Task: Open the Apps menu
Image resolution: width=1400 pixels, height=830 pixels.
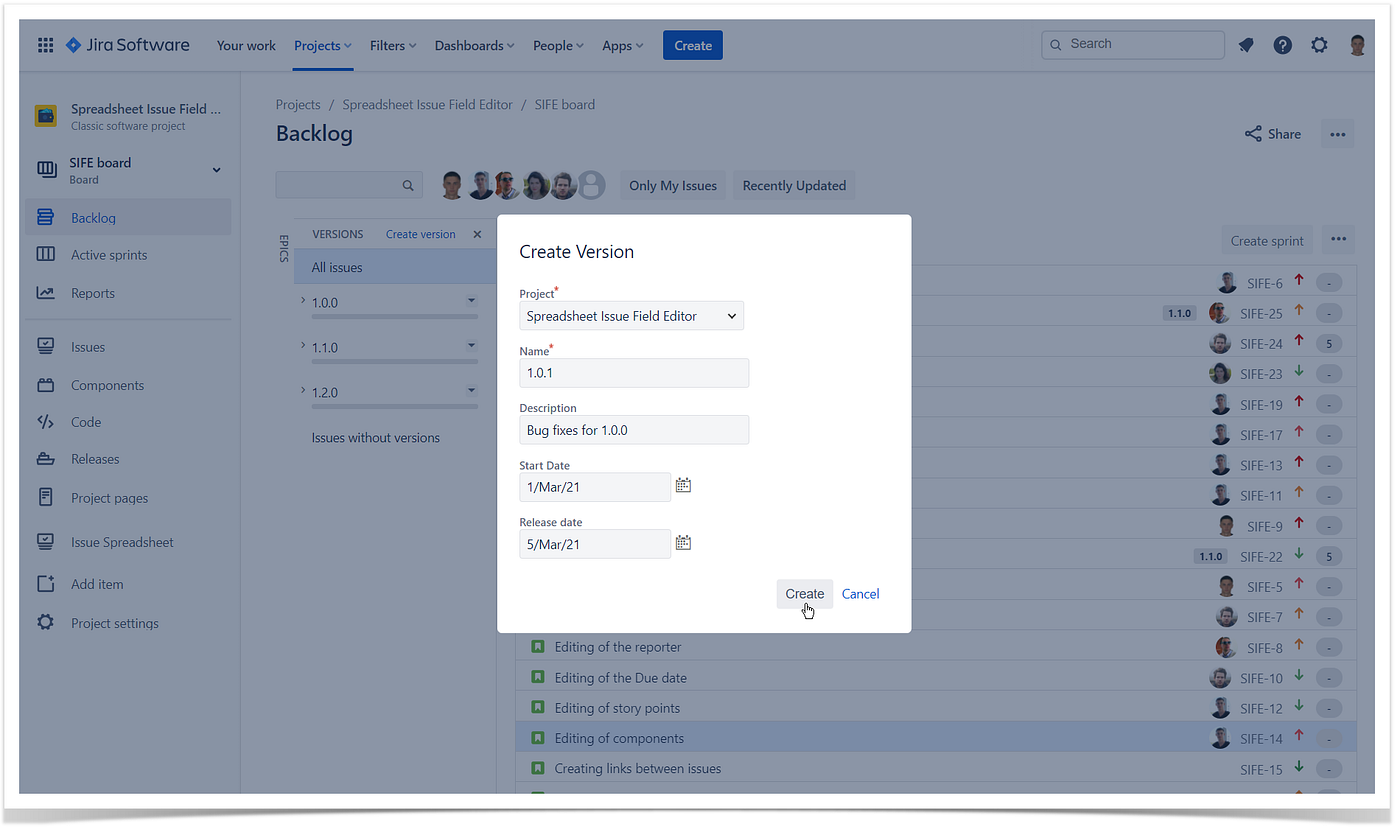Action: tap(623, 45)
